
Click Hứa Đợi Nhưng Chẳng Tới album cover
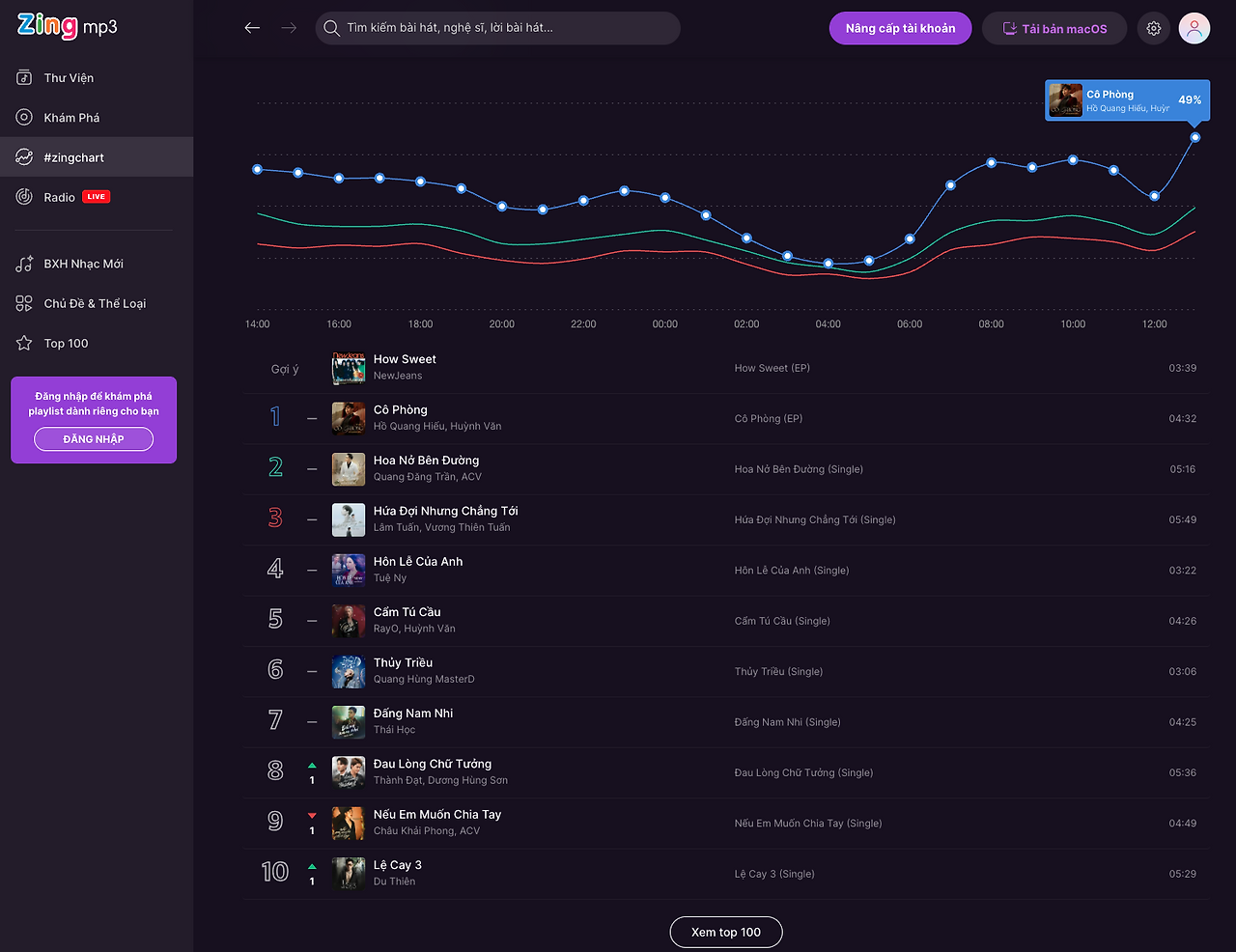349,519
